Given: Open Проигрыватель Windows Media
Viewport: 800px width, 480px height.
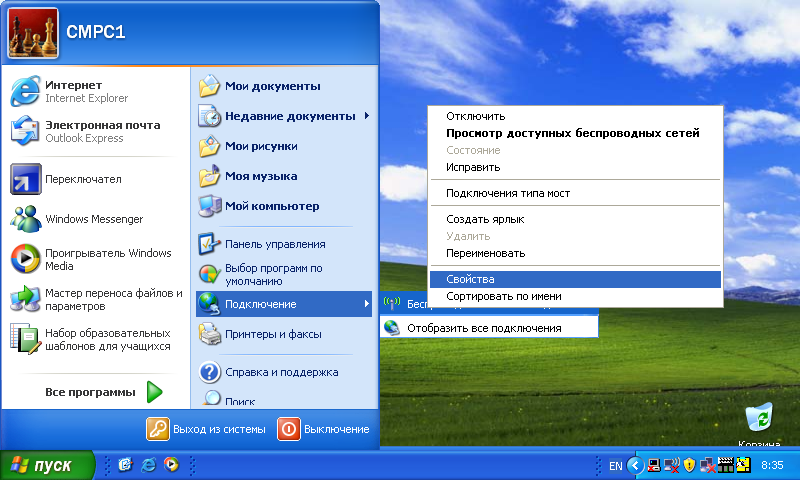Looking at the screenshot, I should [x=95, y=259].
